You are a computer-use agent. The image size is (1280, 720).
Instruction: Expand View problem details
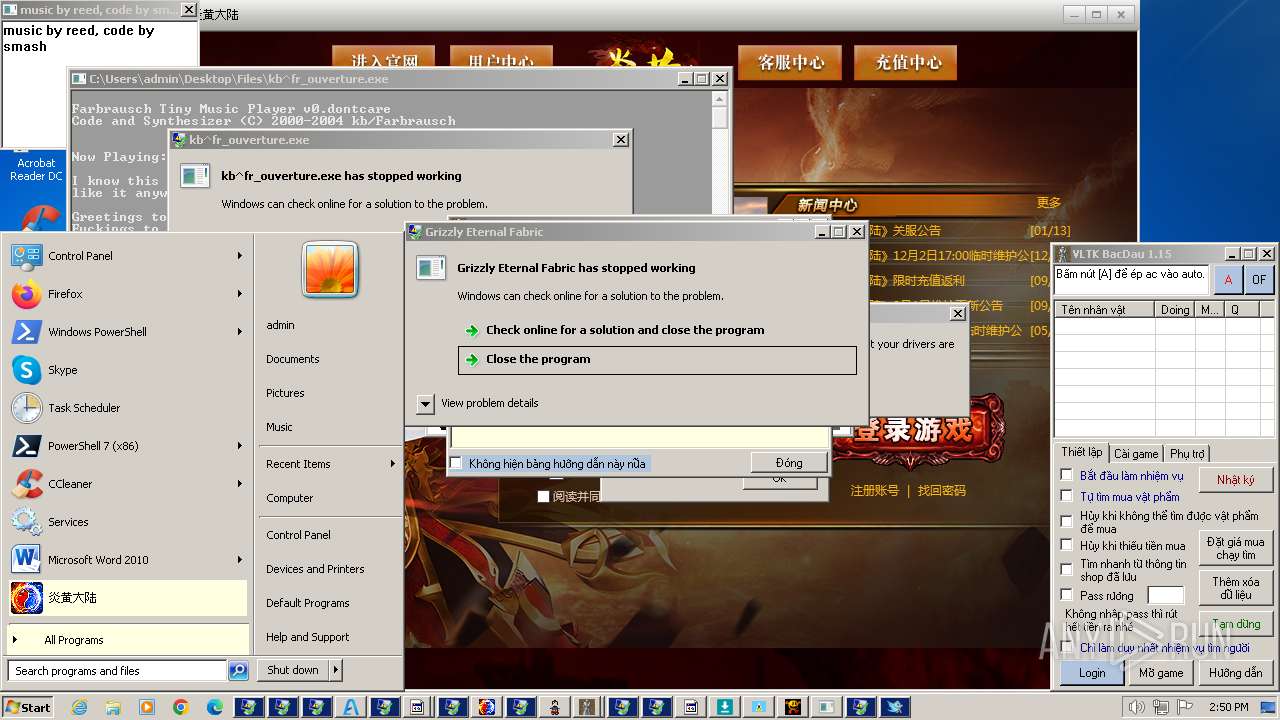(x=425, y=403)
